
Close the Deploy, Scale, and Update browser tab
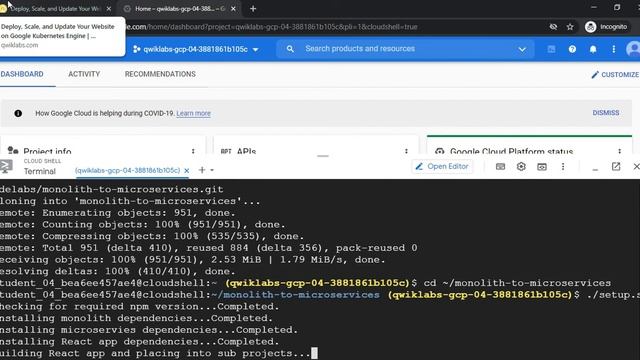tap(109, 9)
